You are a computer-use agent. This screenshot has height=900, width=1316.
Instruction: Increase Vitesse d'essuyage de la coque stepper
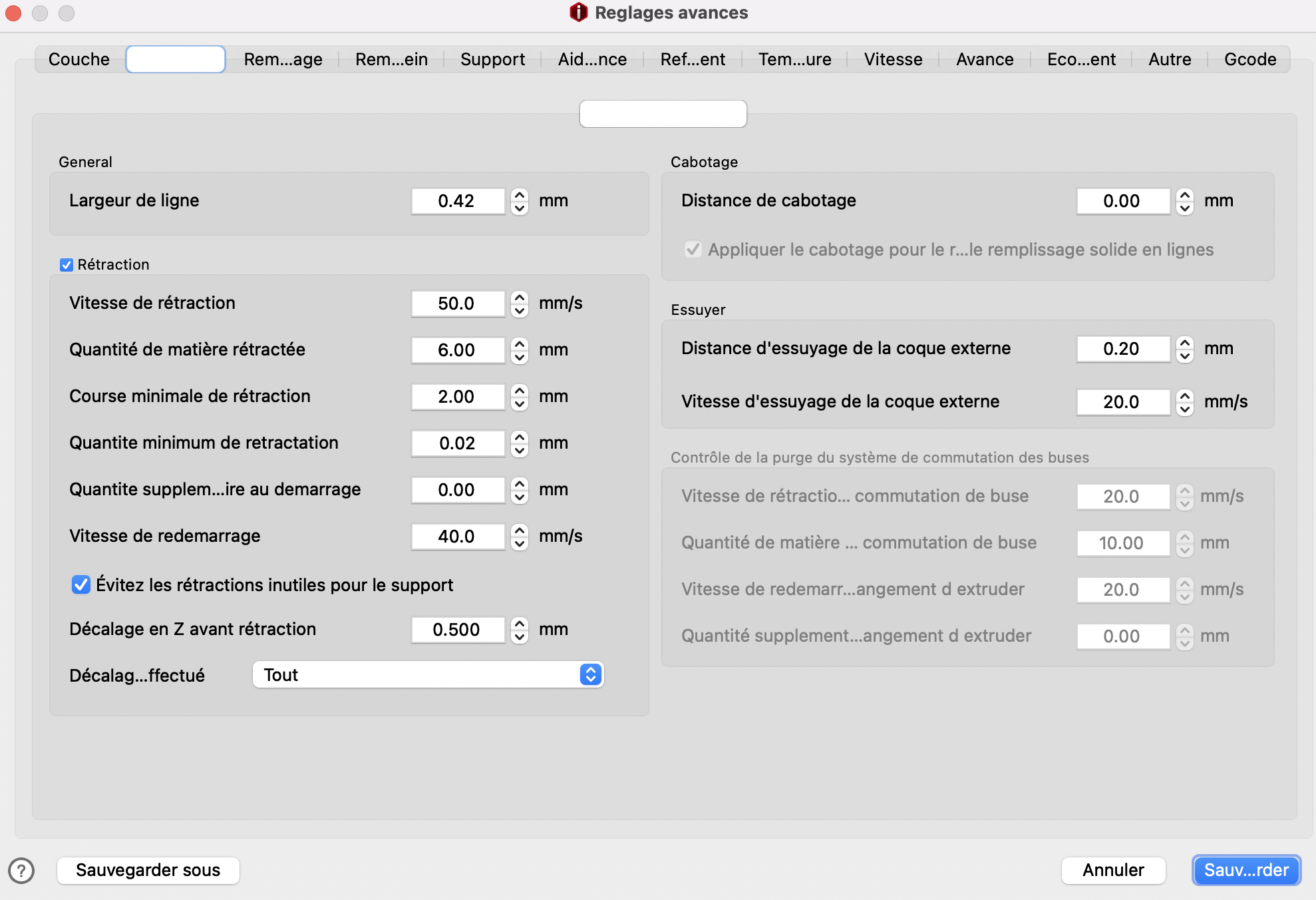tap(1185, 395)
